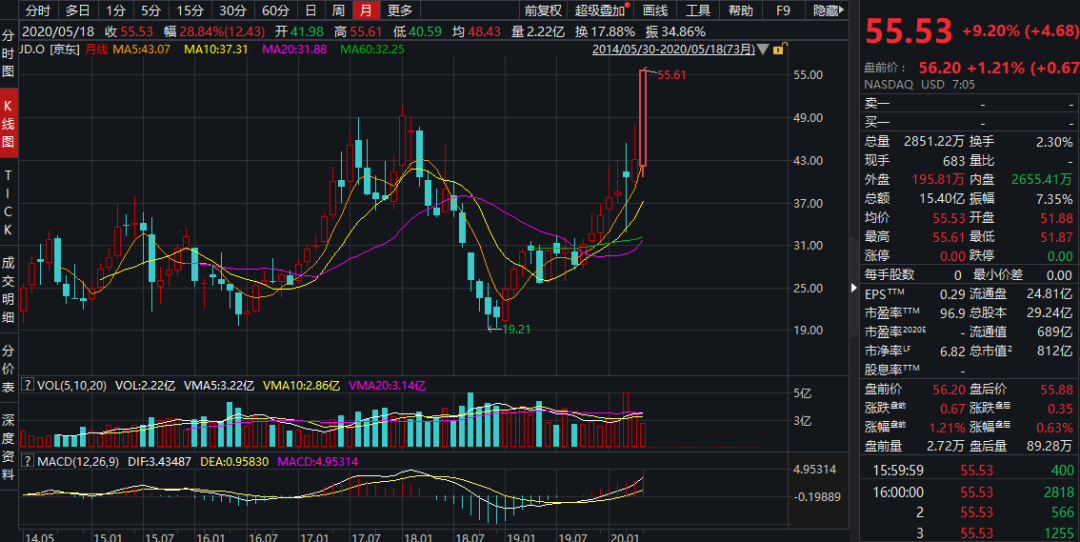Switch to the 周 weekly period tab
This screenshot has height=542, width=1080.
point(340,11)
